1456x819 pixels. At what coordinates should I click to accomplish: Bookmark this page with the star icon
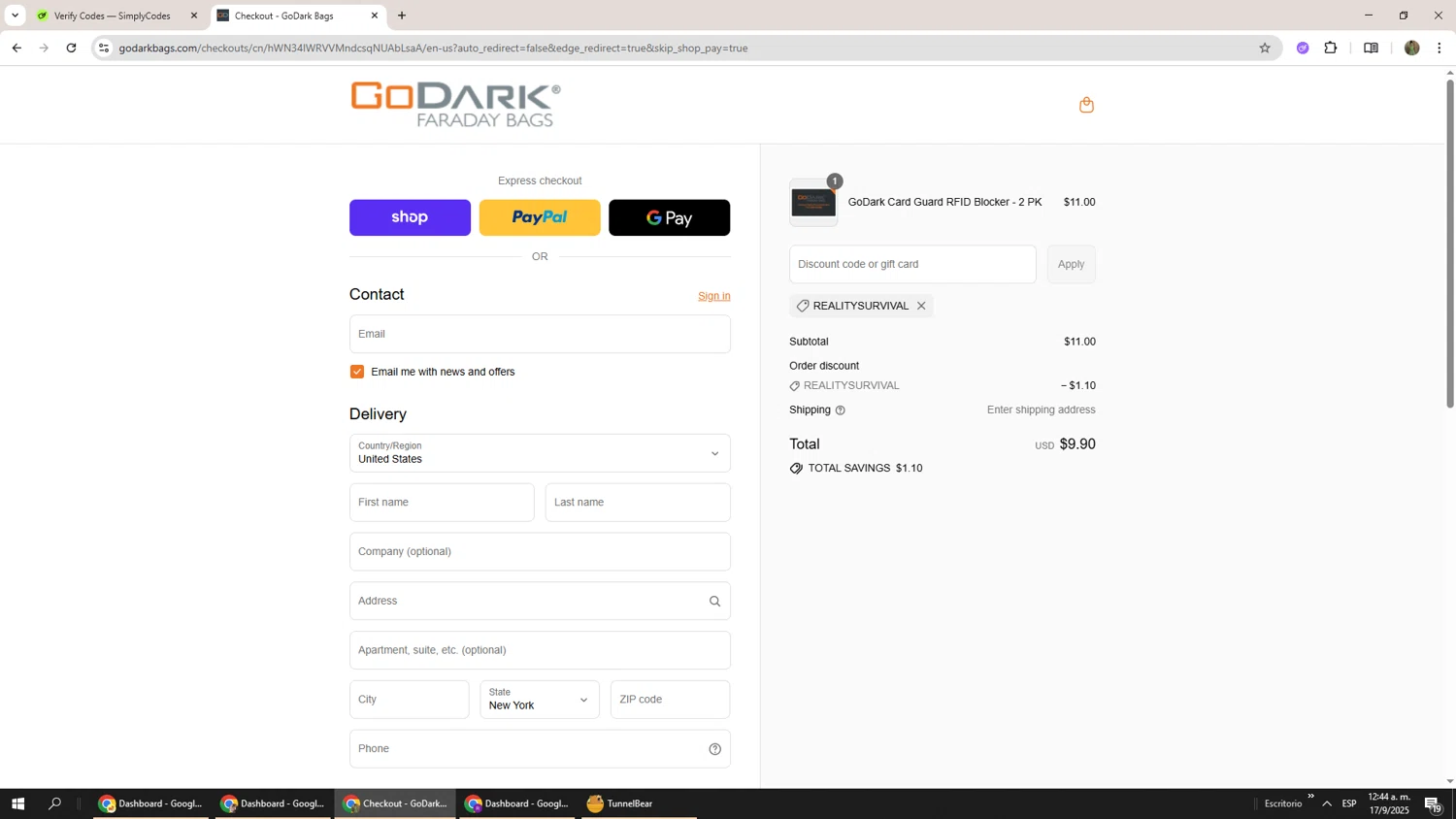point(1264,48)
